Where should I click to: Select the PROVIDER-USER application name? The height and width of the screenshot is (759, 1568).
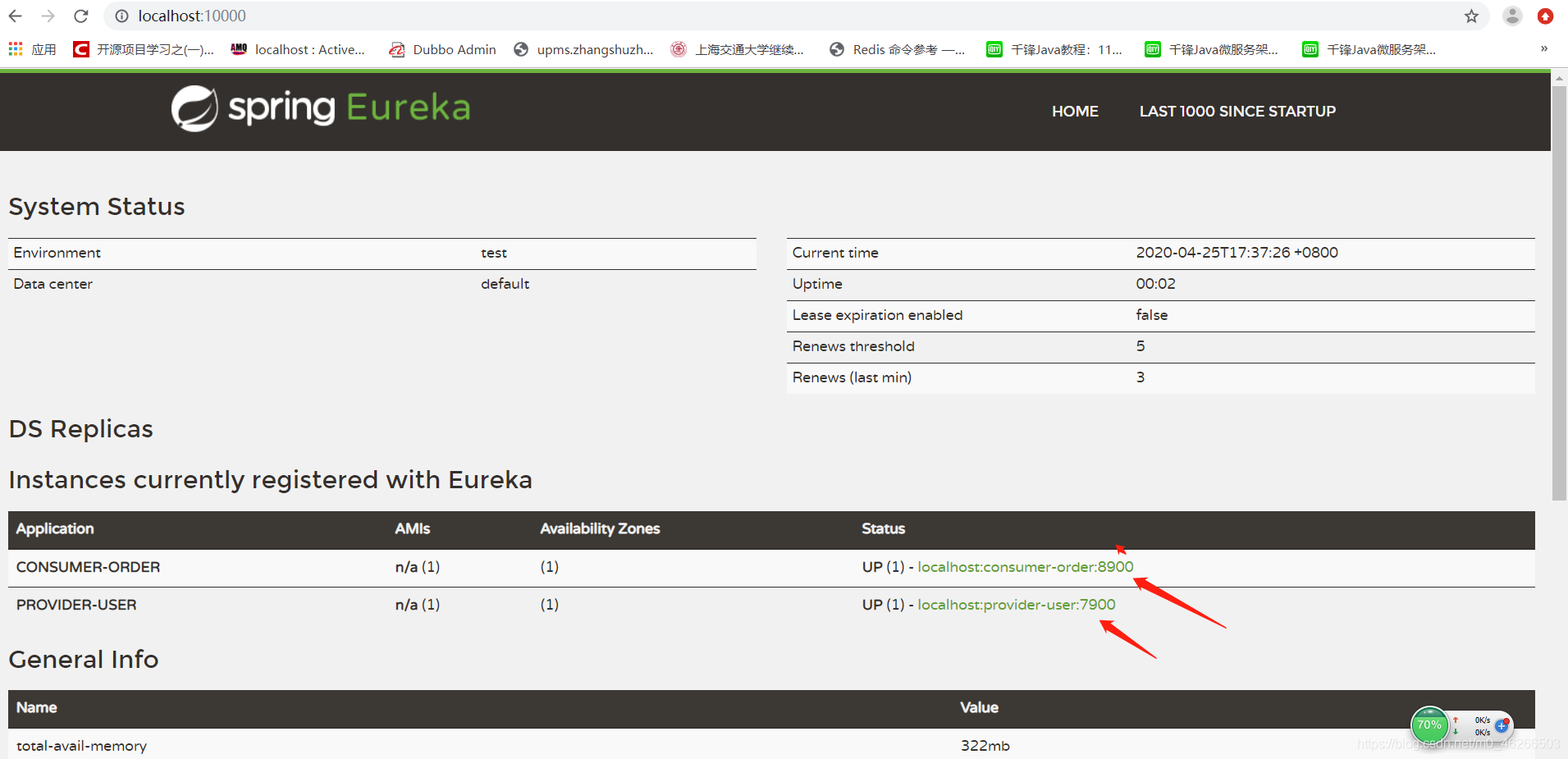coord(76,605)
